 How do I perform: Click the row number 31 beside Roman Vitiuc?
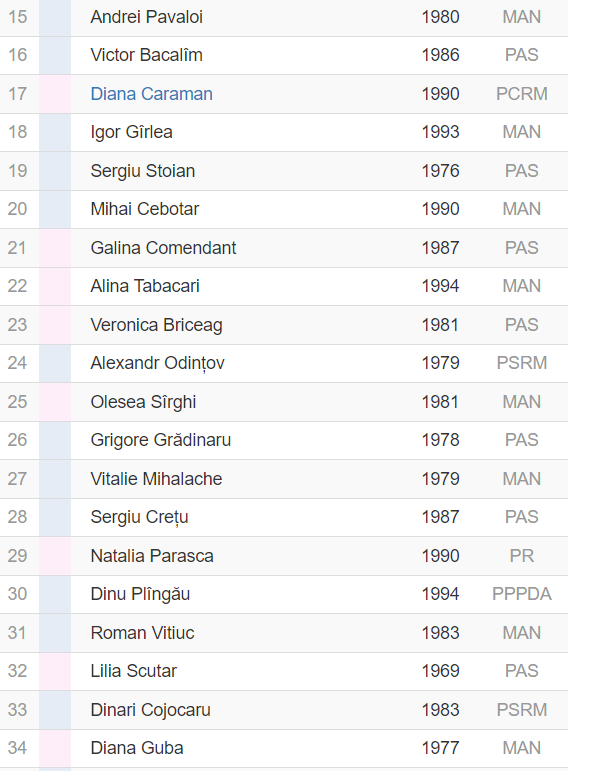click(x=17, y=633)
